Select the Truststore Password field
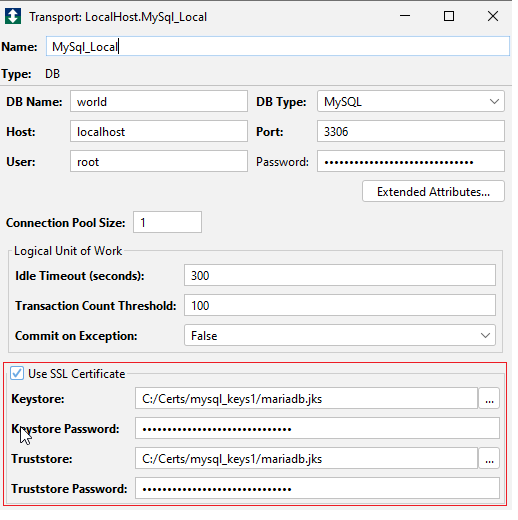This screenshot has height=520, width=518. pyautogui.click(x=317, y=488)
